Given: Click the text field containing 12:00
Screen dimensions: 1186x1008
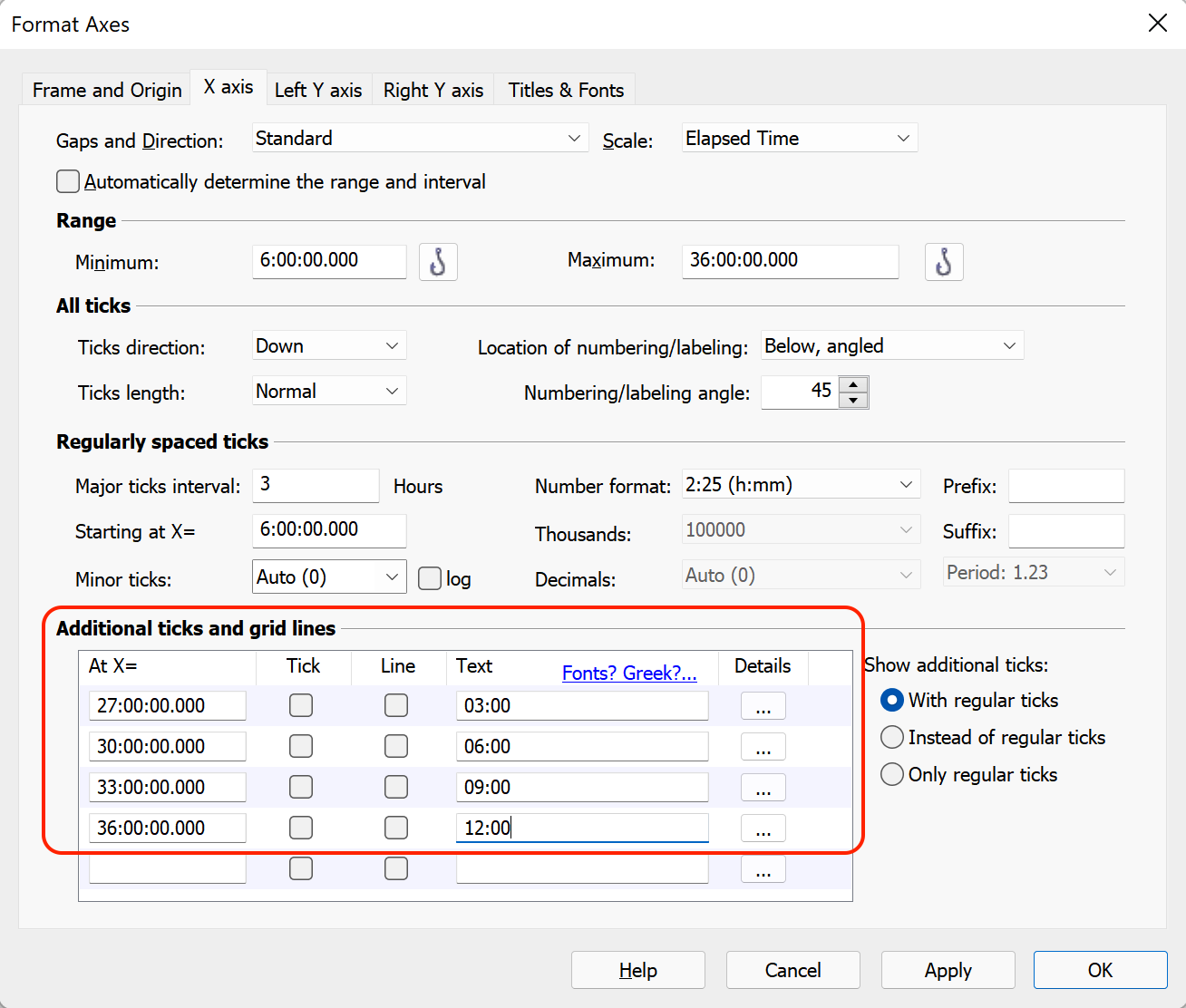Looking at the screenshot, I should point(582,828).
